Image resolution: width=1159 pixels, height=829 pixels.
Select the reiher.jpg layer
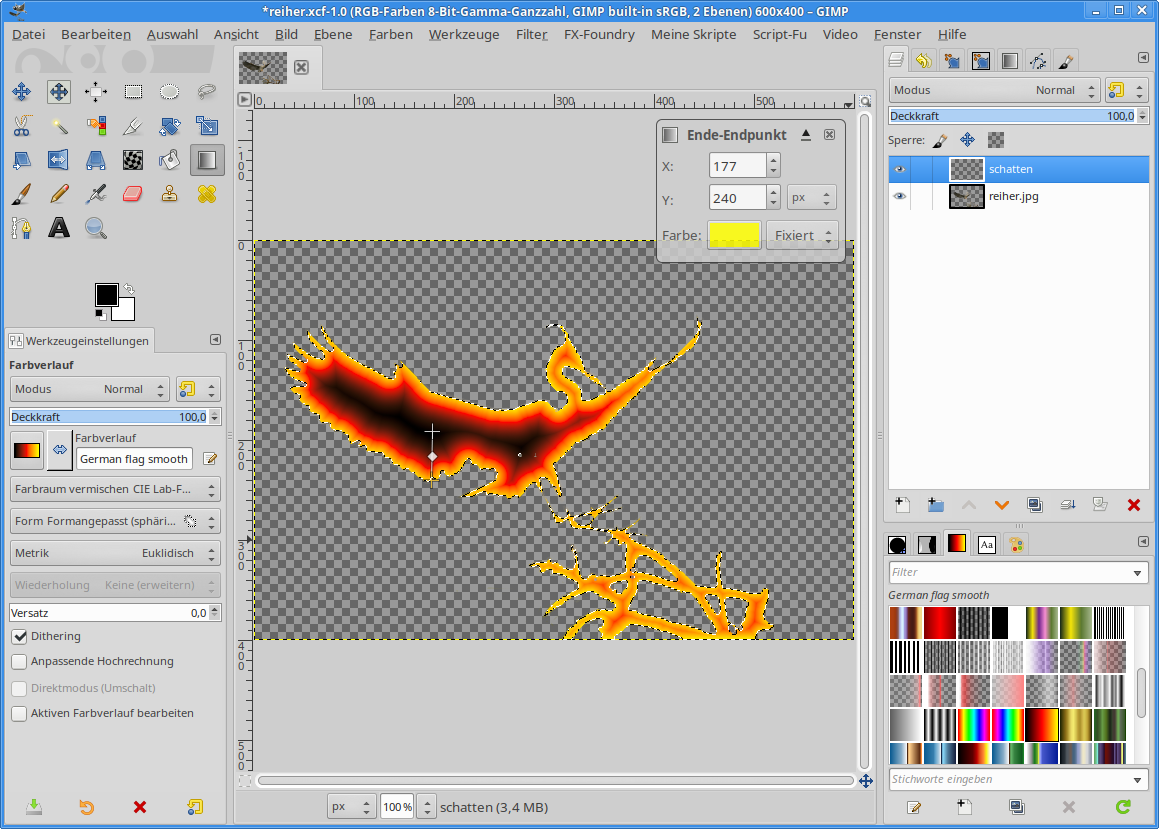point(1013,197)
